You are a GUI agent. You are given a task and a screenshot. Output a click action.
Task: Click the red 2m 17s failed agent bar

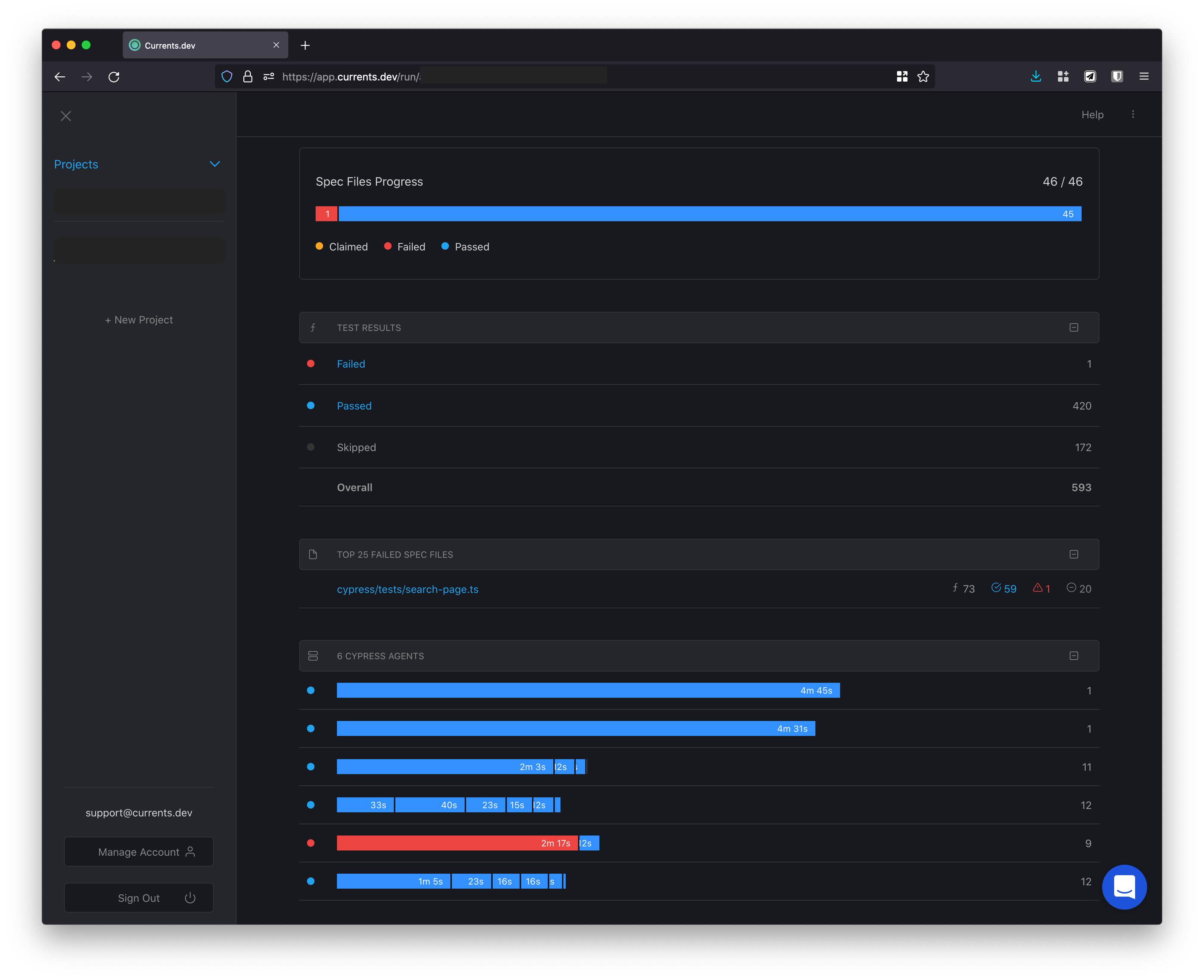click(x=457, y=843)
